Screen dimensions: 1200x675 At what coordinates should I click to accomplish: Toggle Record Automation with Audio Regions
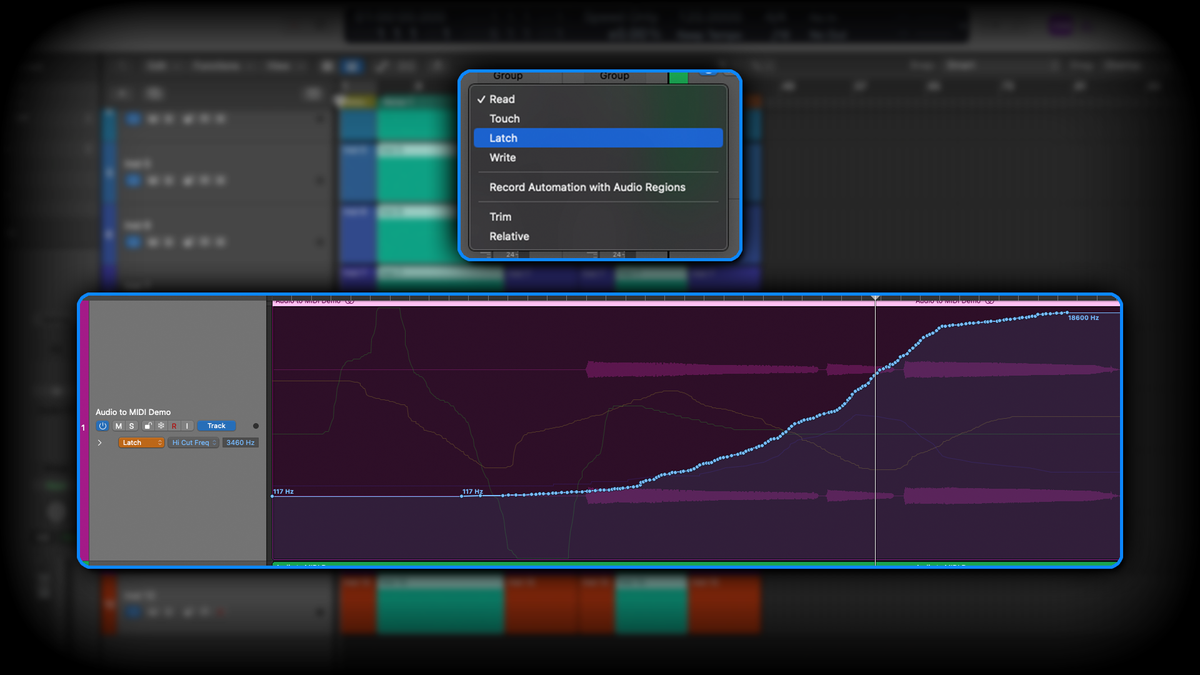point(586,187)
